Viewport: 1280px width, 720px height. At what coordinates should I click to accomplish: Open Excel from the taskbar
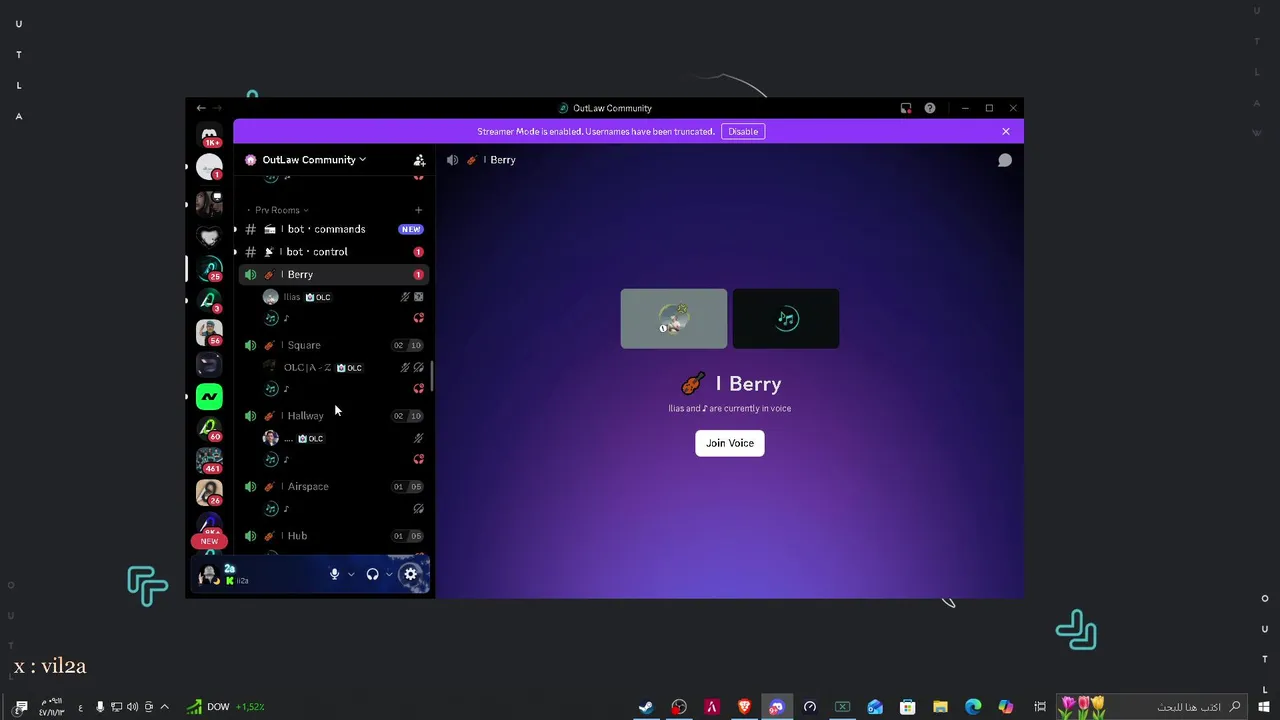click(842, 707)
